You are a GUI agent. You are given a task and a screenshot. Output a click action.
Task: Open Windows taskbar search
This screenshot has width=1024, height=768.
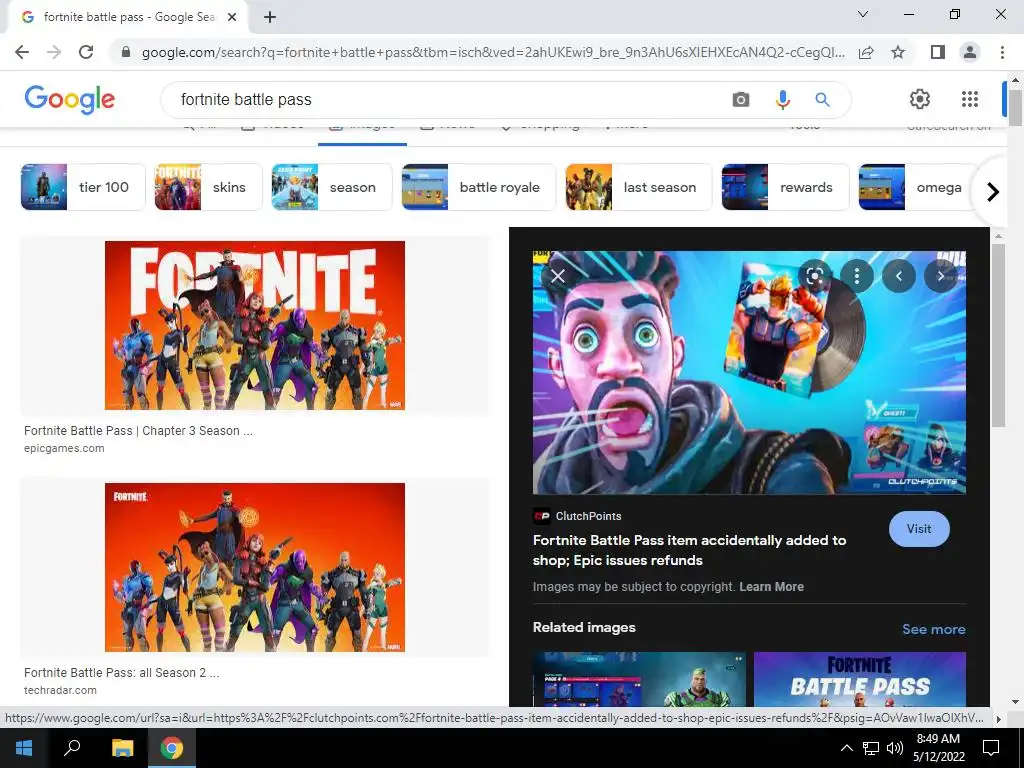click(72, 748)
